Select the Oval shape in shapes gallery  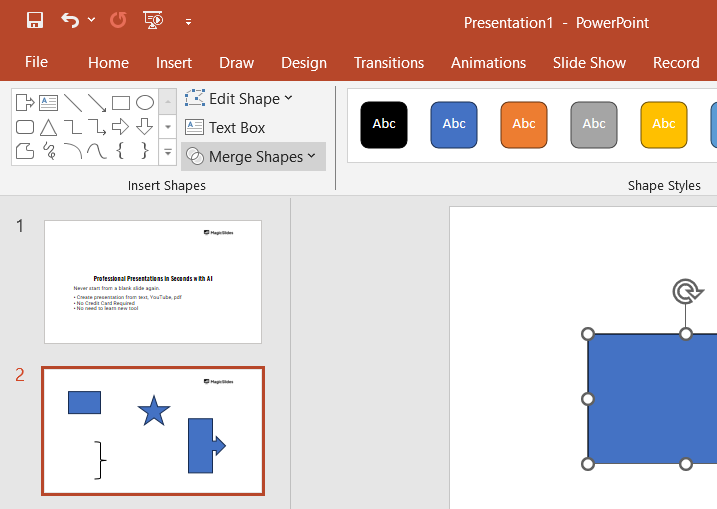pyautogui.click(x=145, y=102)
